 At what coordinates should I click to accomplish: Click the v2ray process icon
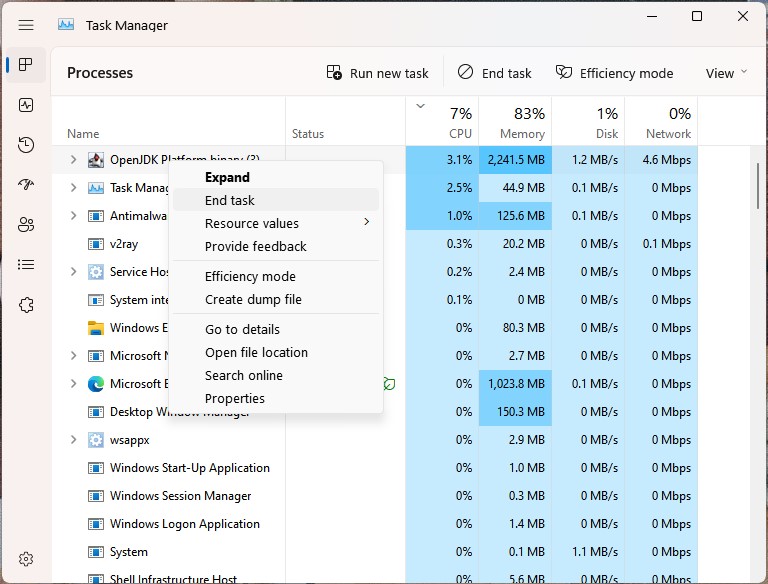click(96, 243)
